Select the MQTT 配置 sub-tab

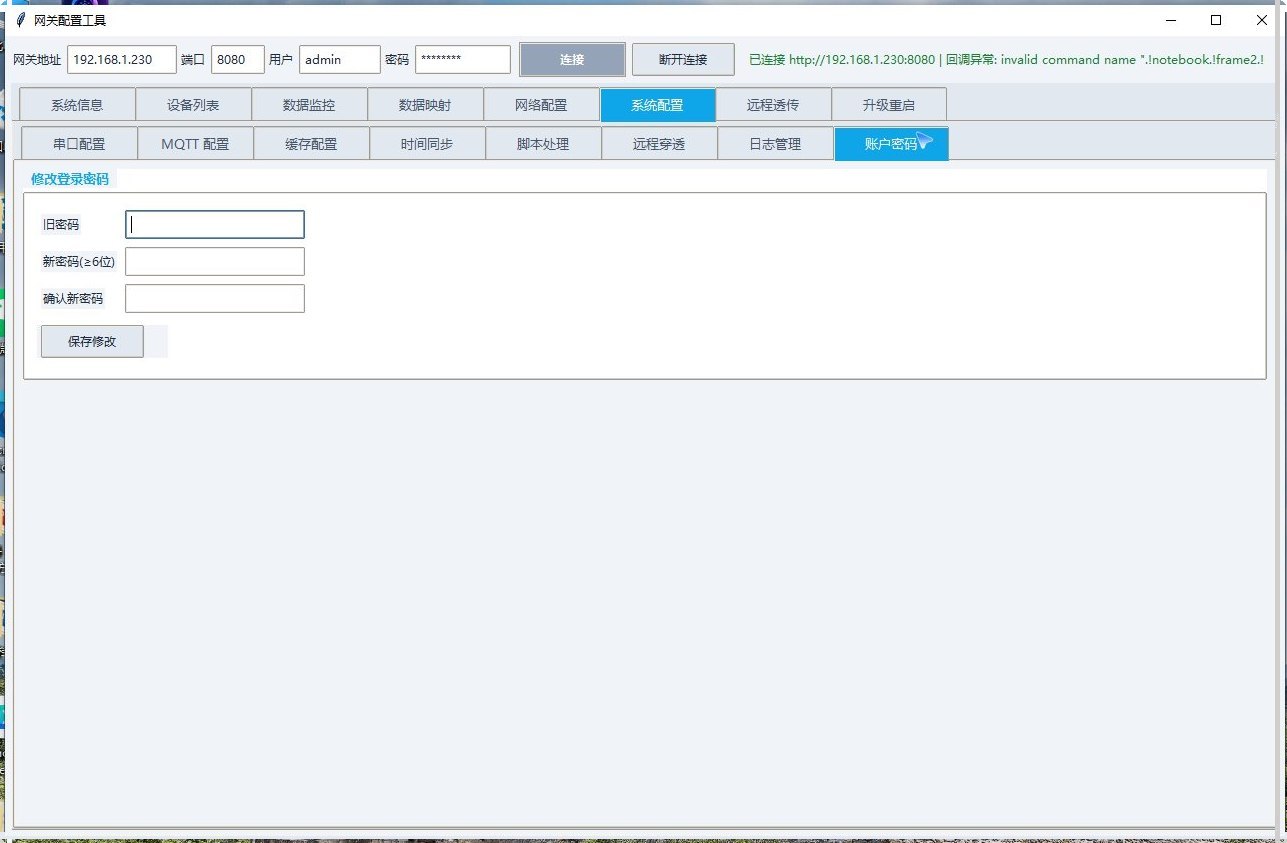click(x=195, y=144)
